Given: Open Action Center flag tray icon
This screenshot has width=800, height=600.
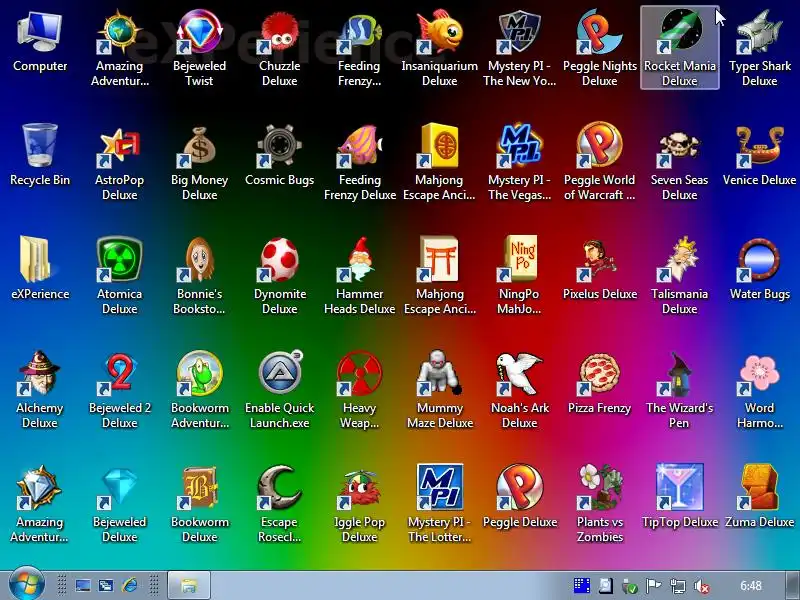Looking at the screenshot, I should pyautogui.click(x=654, y=586).
